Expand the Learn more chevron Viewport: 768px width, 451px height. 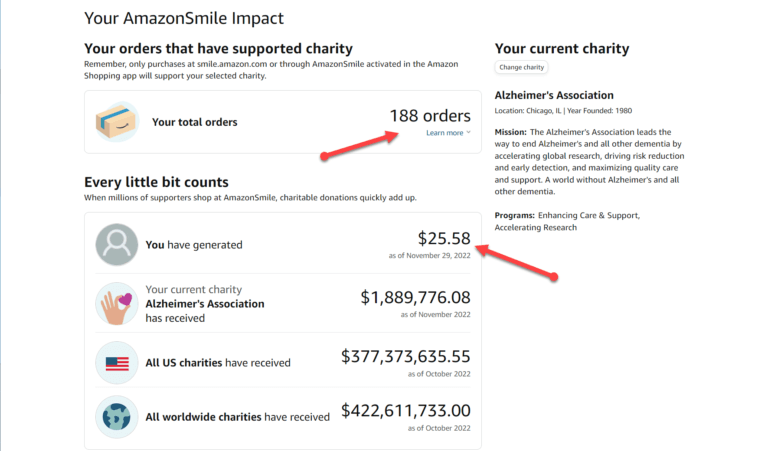pos(468,132)
